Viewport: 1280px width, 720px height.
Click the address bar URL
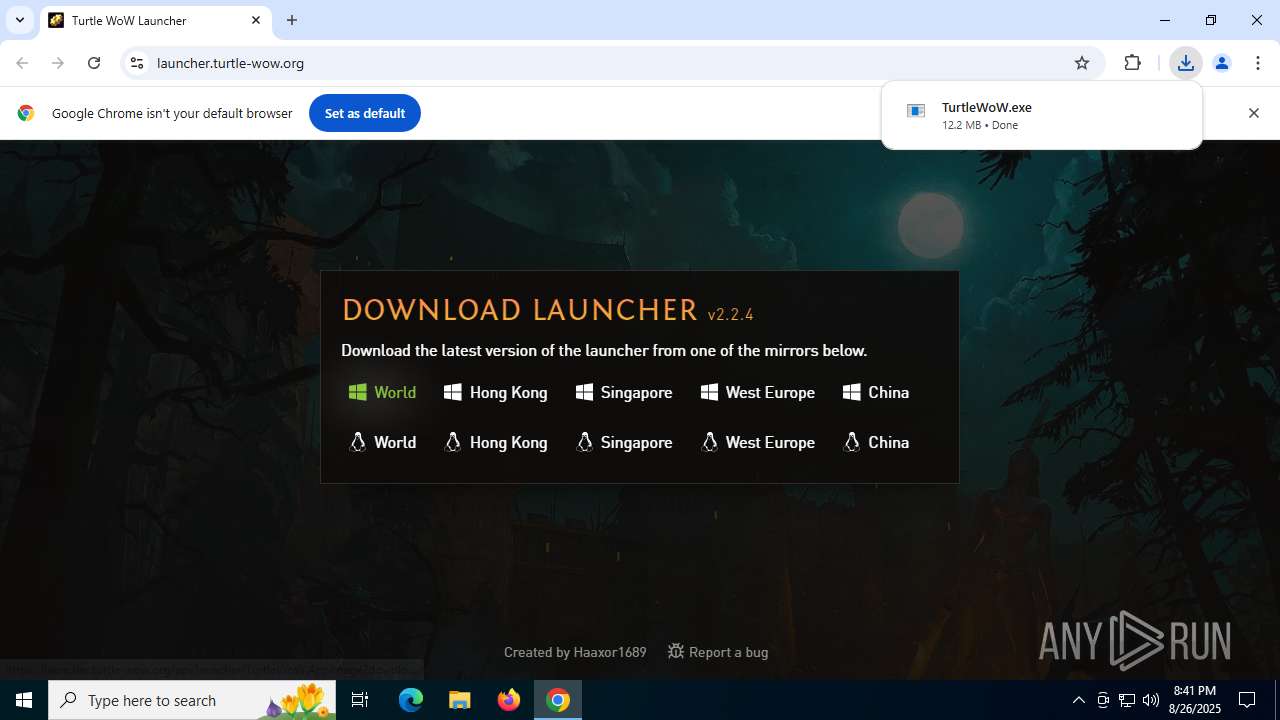coord(230,63)
